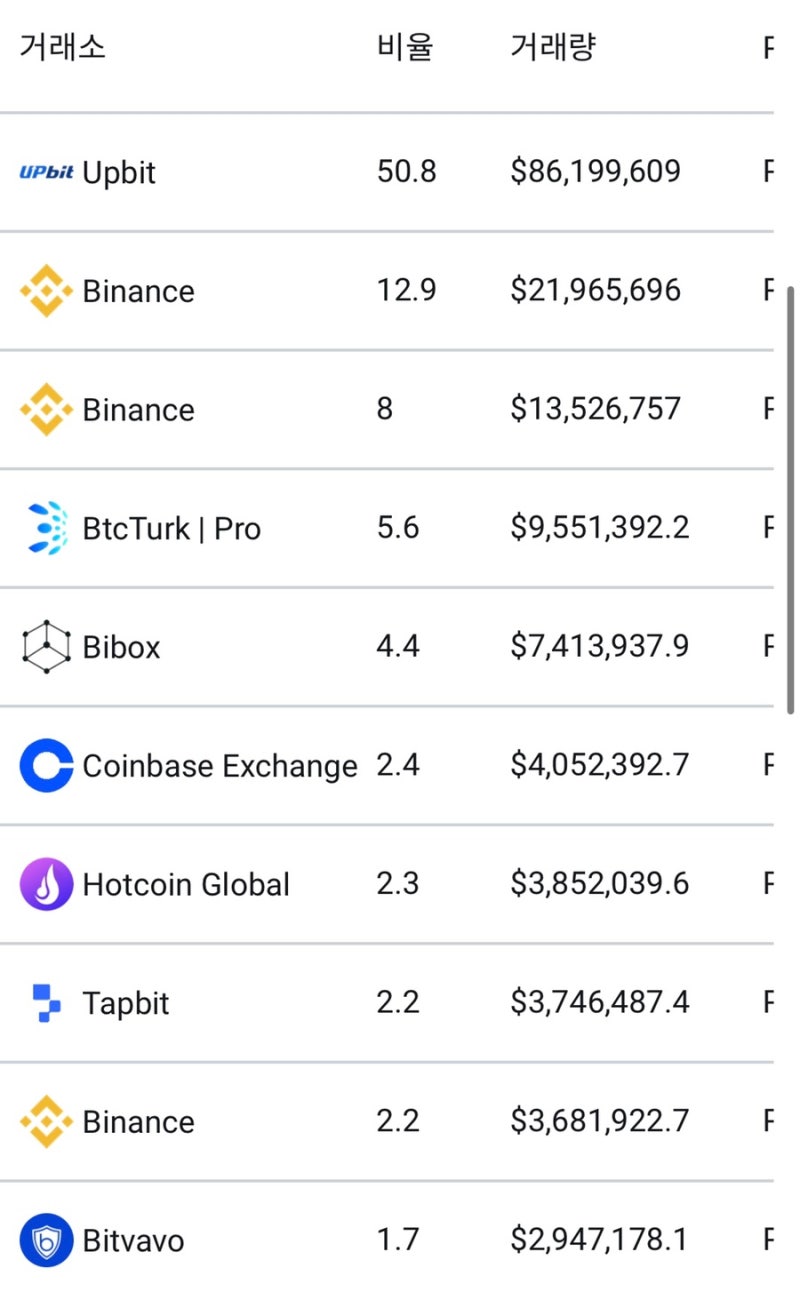Select the $86,199,609 volume cell
This screenshot has height=1292, width=800.
595,172
